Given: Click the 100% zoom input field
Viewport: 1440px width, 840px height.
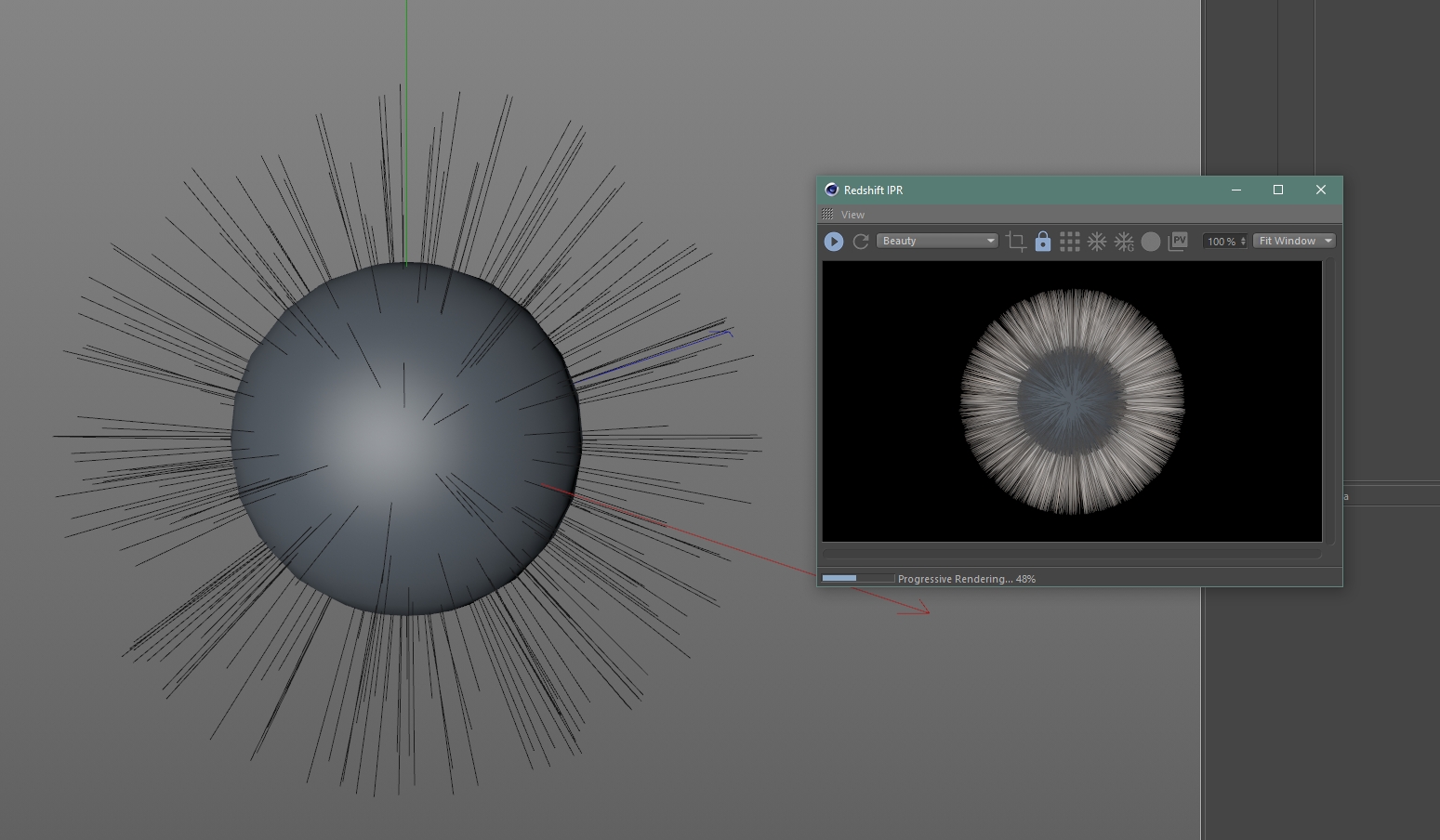Looking at the screenshot, I should tap(1221, 242).
